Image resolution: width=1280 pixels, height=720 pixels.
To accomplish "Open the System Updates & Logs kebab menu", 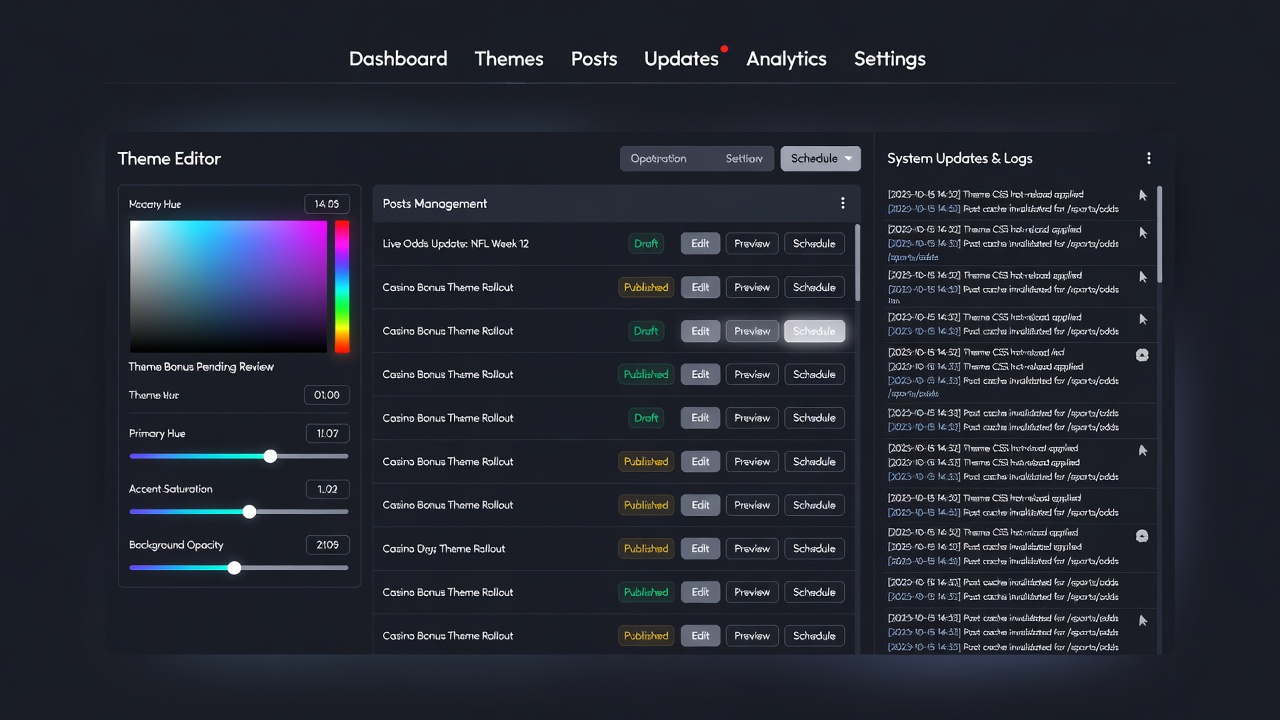I will [1148, 158].
